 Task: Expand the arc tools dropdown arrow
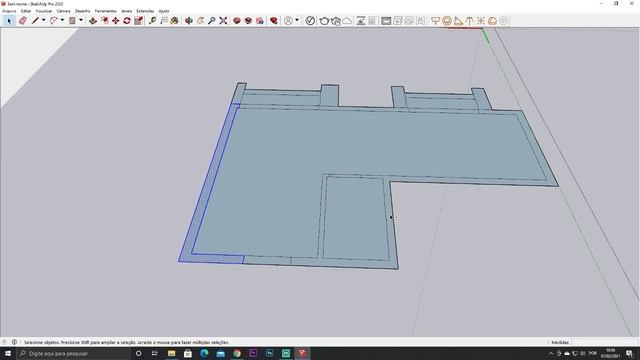(x=62, y=20)
